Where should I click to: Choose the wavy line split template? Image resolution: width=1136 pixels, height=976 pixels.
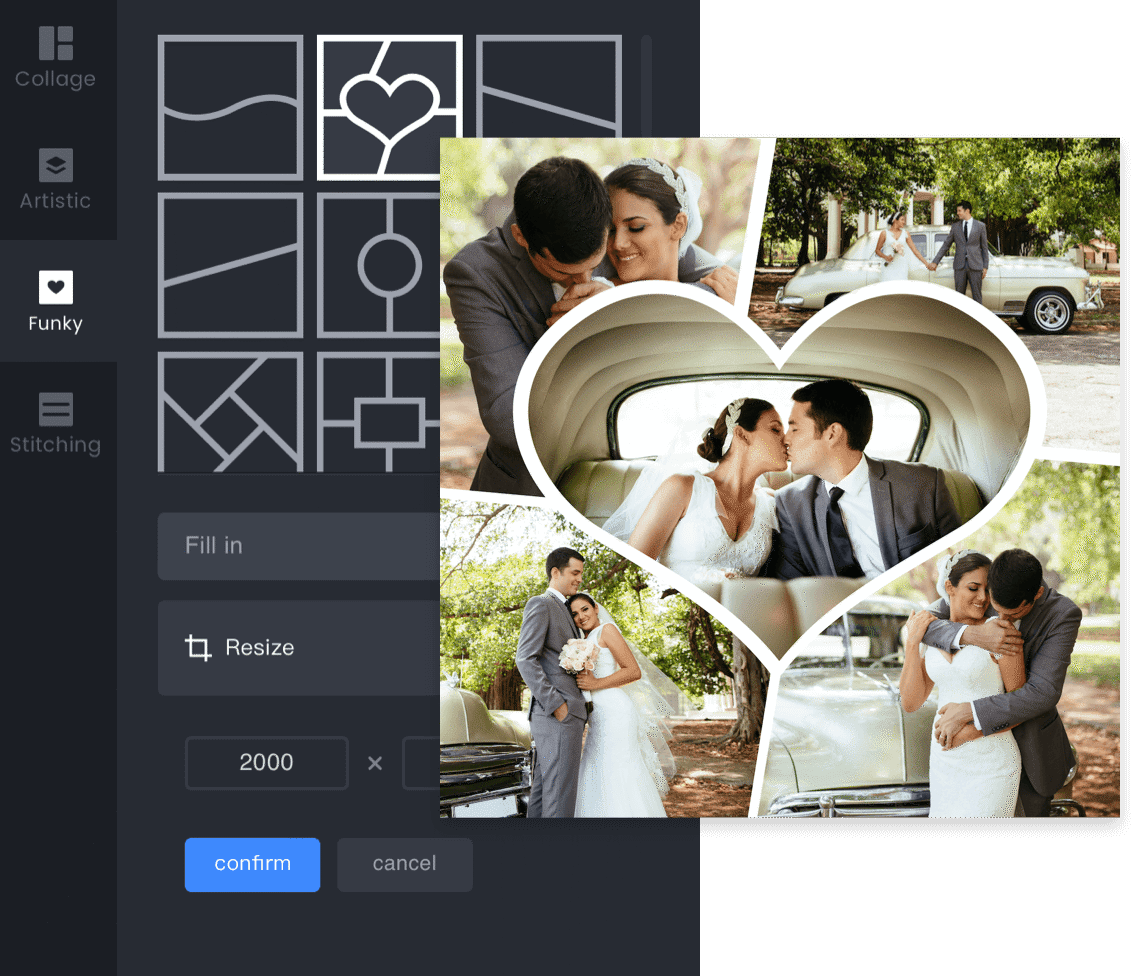230,107
